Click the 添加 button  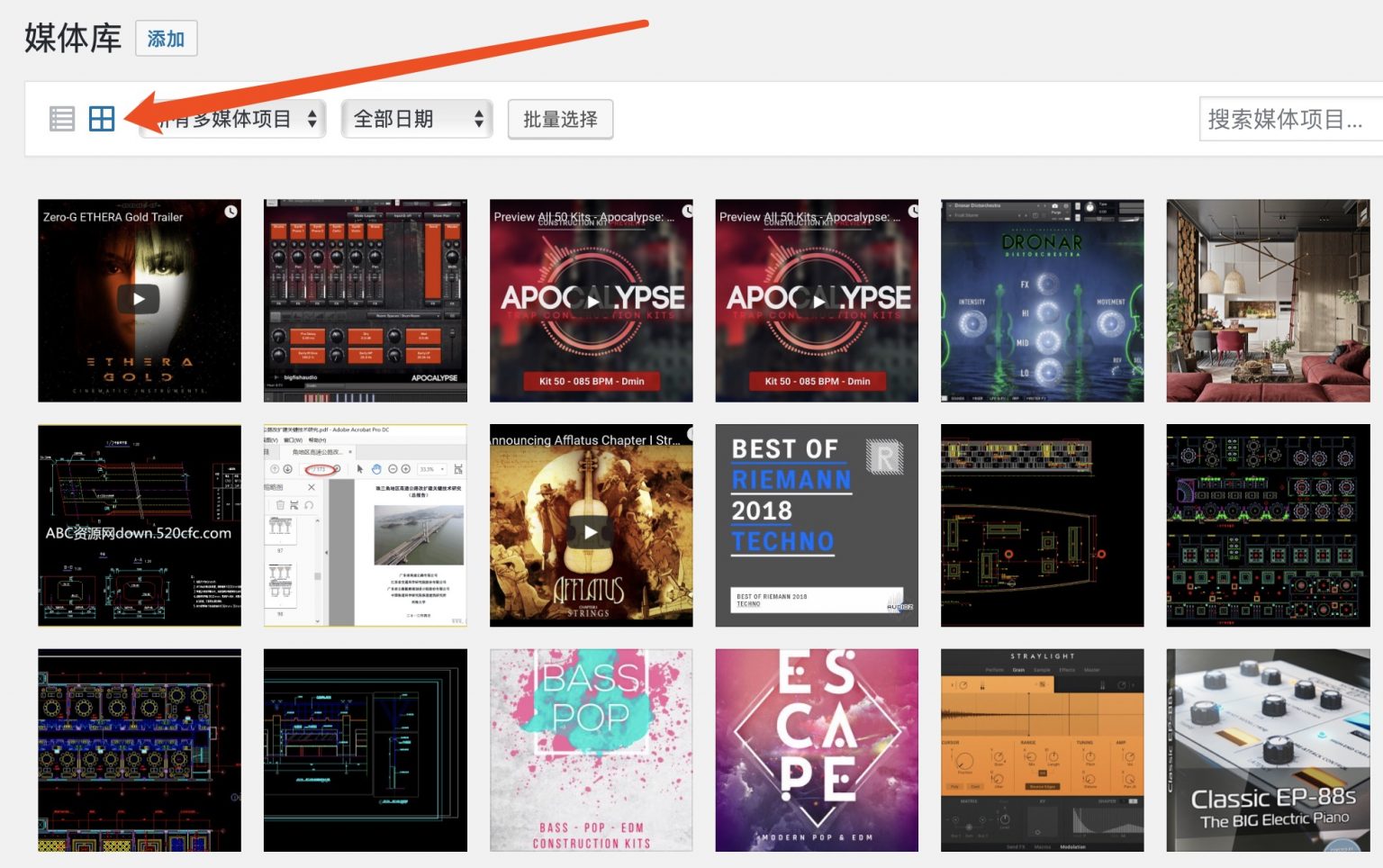(166, 39)
